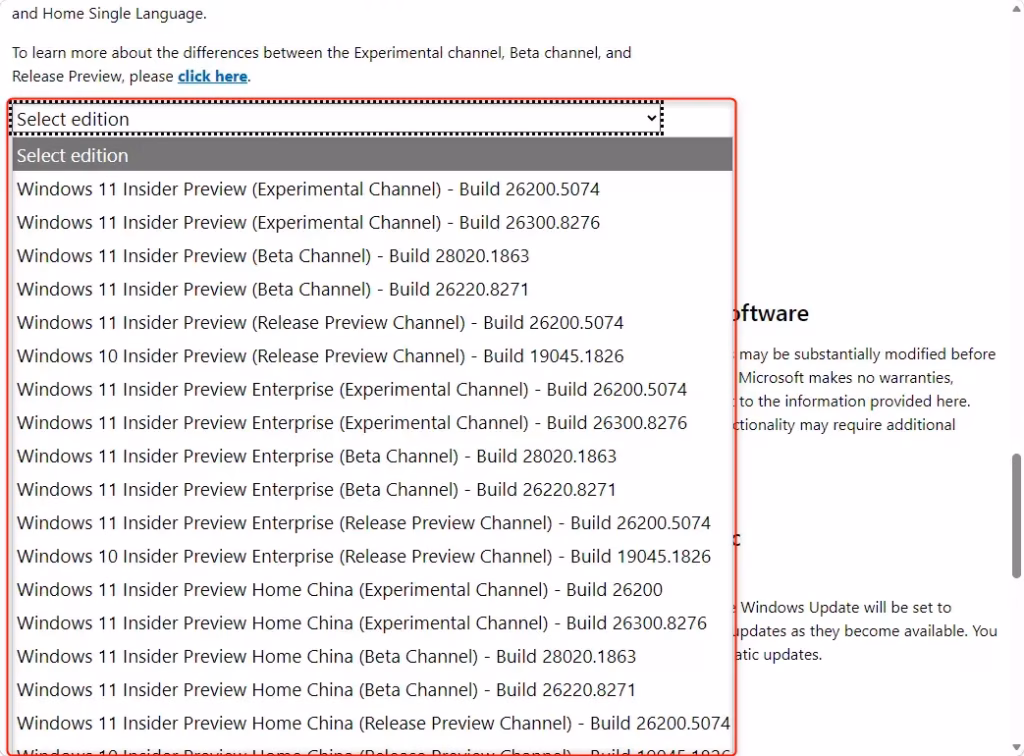This screenshot has width=1024, height=756.
Task: Select Windows 11 Home China Experimental Build 26300.8276
Action: coord(362,623)
